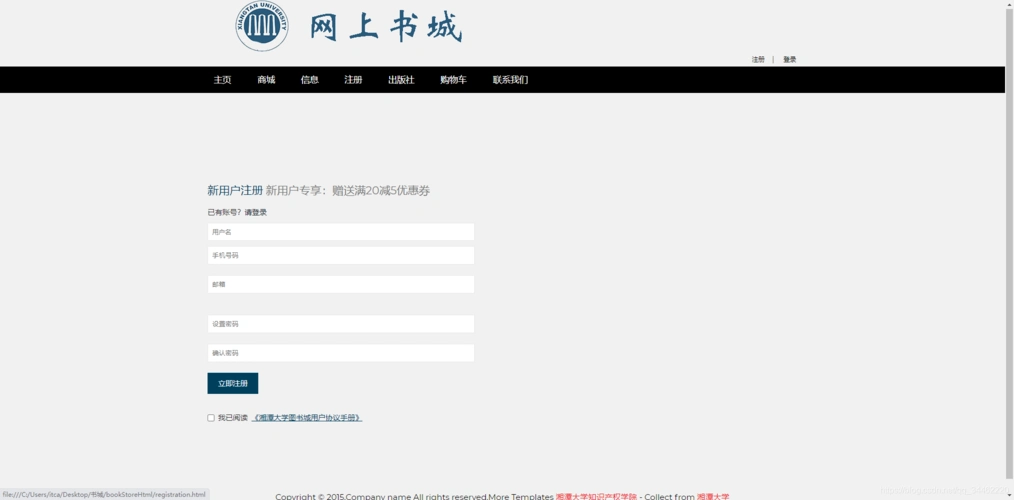The height and width of the screenshot is (500, 1014).
Task: Tick the 我已阅读 agreement checkbox
Action: (211, 418)
